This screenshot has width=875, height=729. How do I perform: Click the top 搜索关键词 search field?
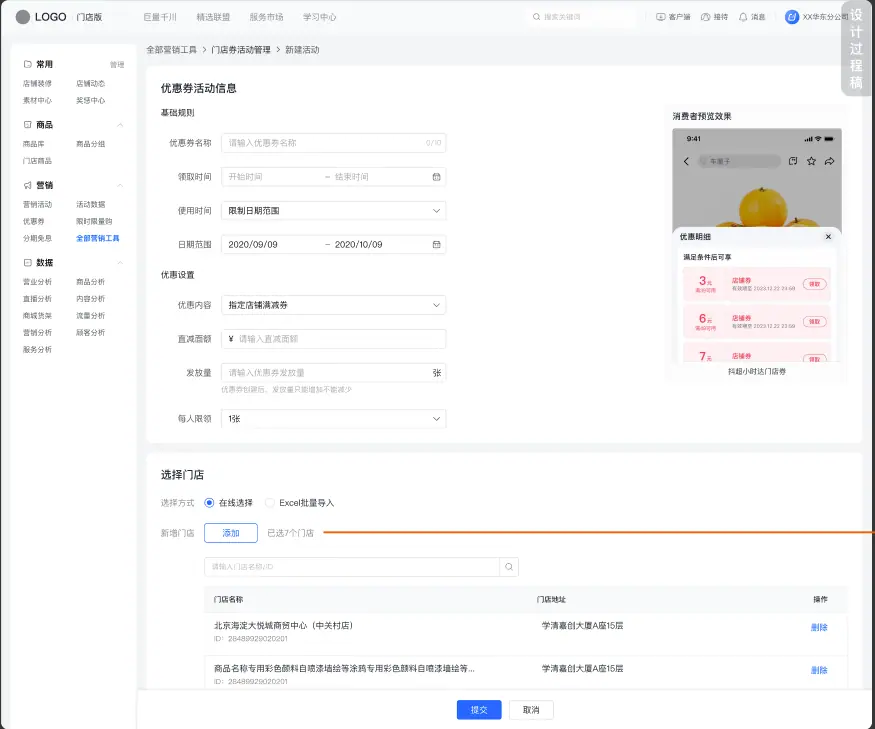(581, 17)
